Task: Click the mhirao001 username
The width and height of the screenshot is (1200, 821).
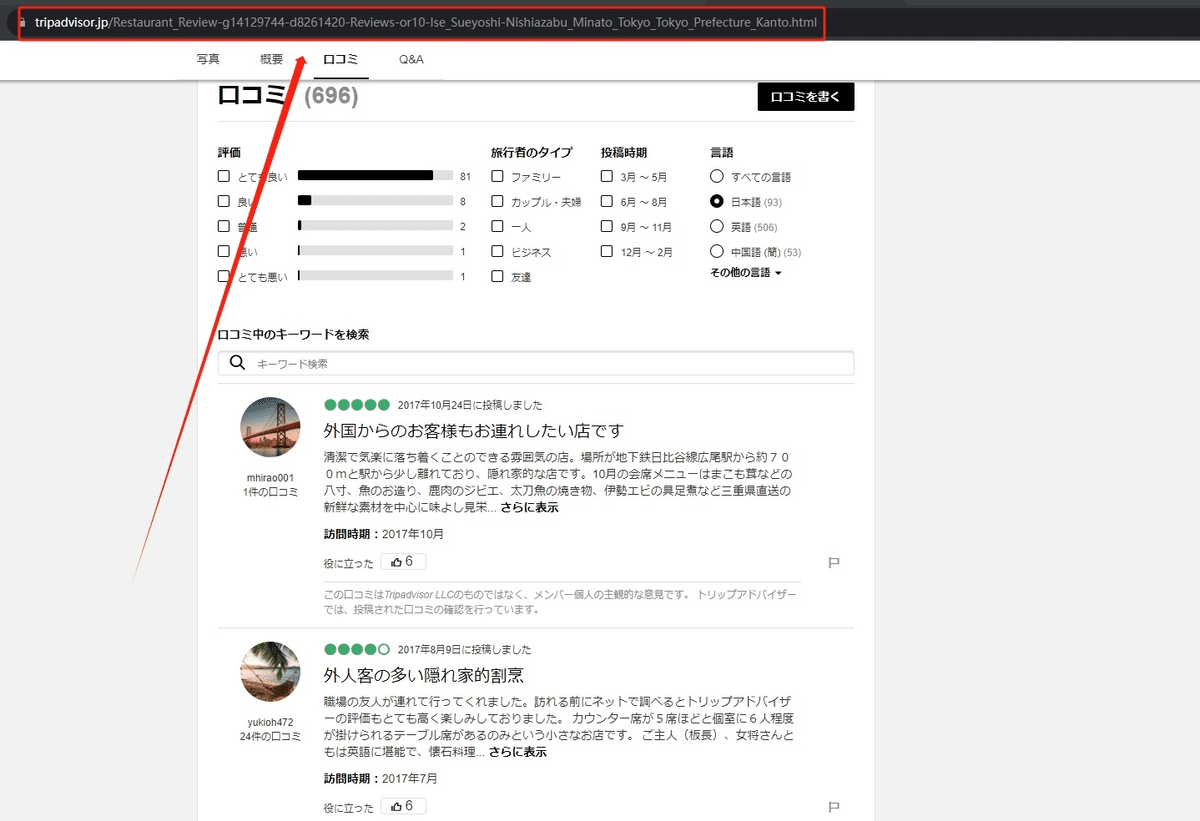Action: (270, 478)
